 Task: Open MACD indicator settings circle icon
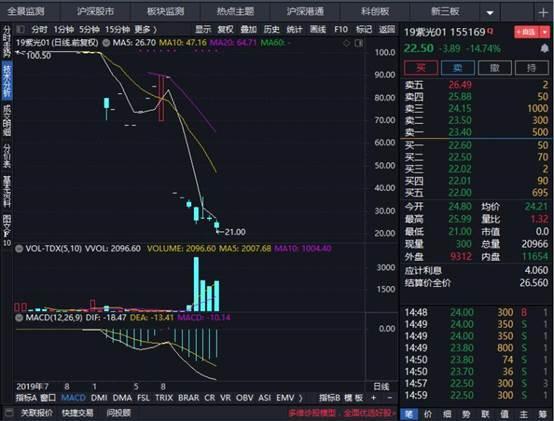[x=19, y=318]
